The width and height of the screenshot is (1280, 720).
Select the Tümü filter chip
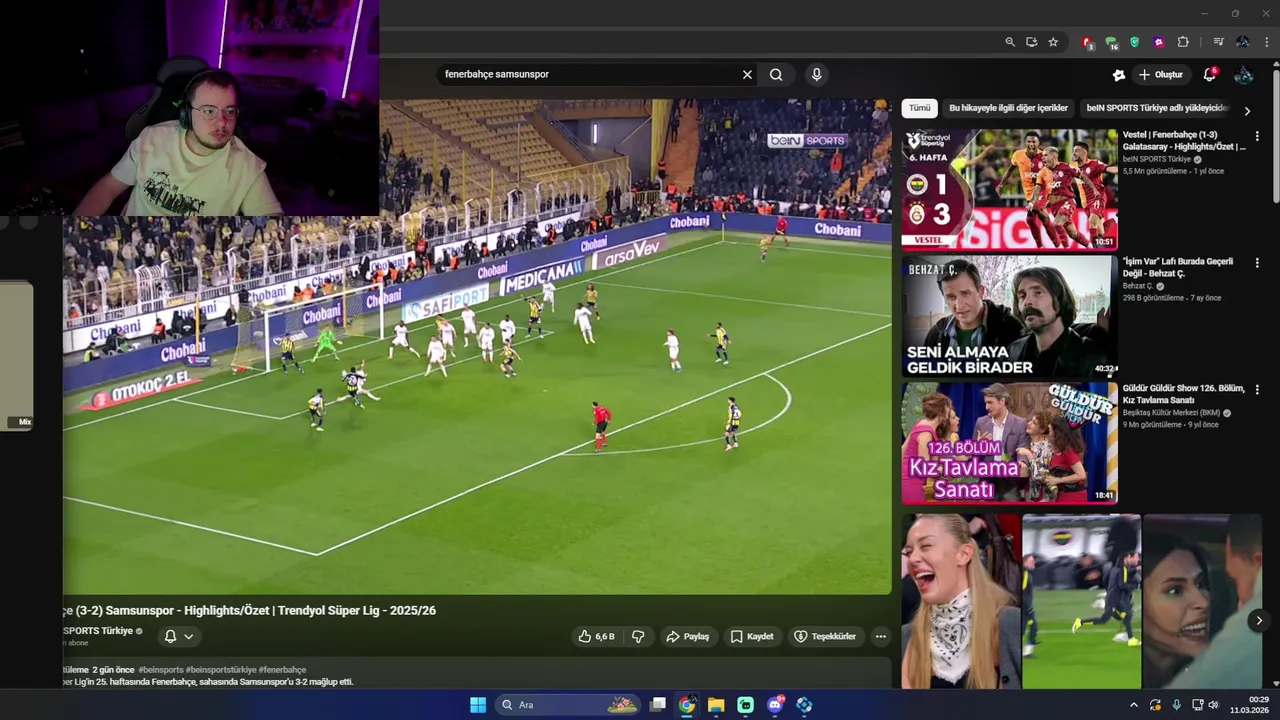pyautogui.click(x=919, y=108)
